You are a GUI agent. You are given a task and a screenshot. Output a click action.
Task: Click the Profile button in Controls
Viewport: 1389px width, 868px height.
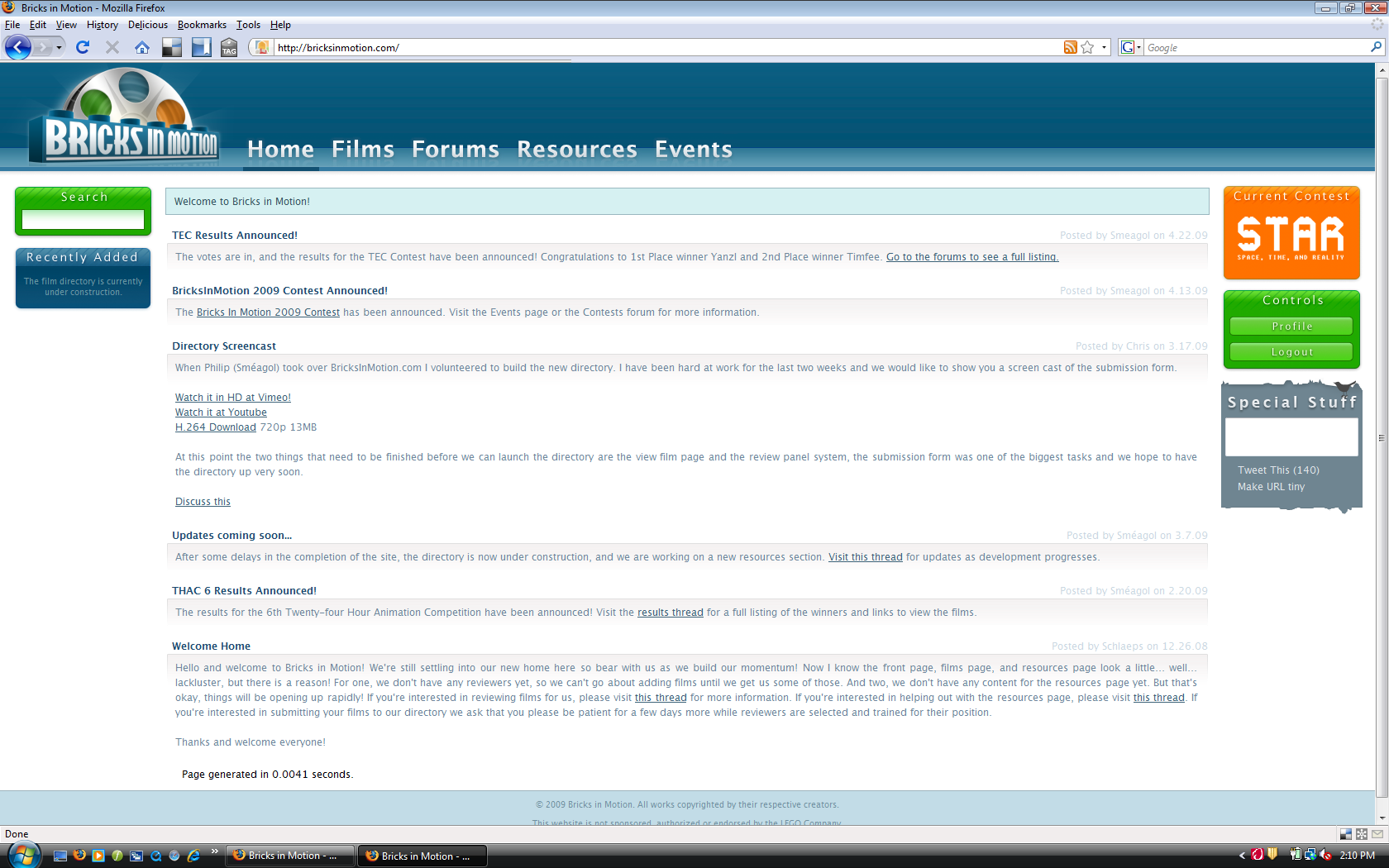click(1291, 327)
